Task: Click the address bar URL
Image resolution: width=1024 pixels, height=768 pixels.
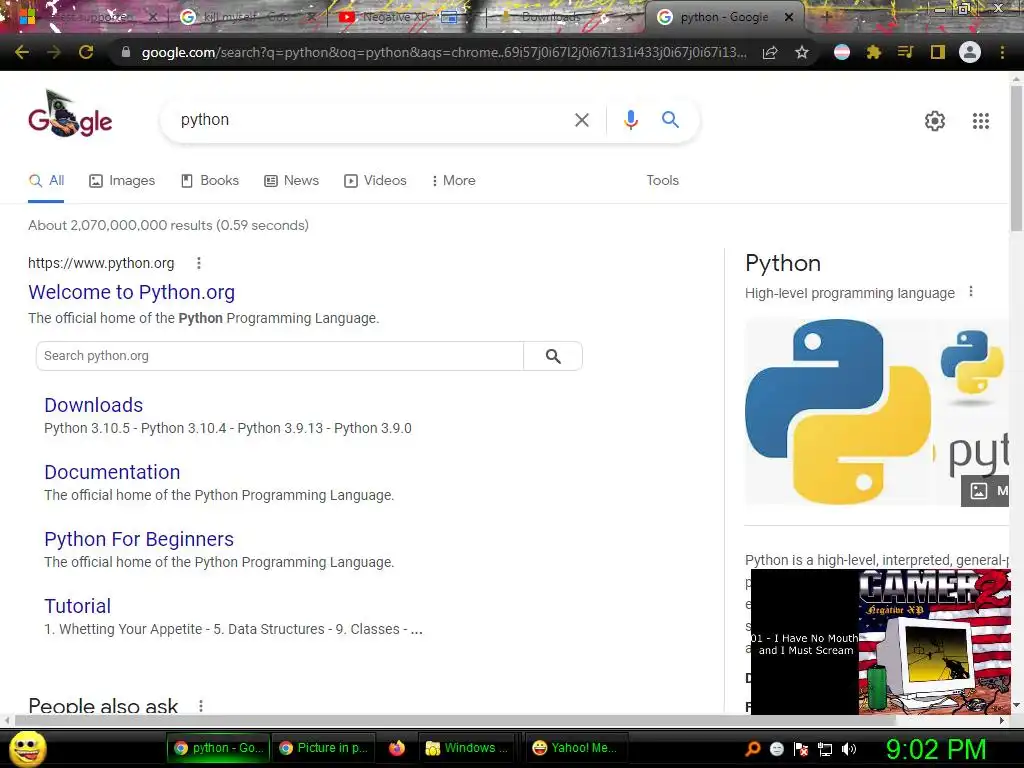Action: [x=444, y=52]
